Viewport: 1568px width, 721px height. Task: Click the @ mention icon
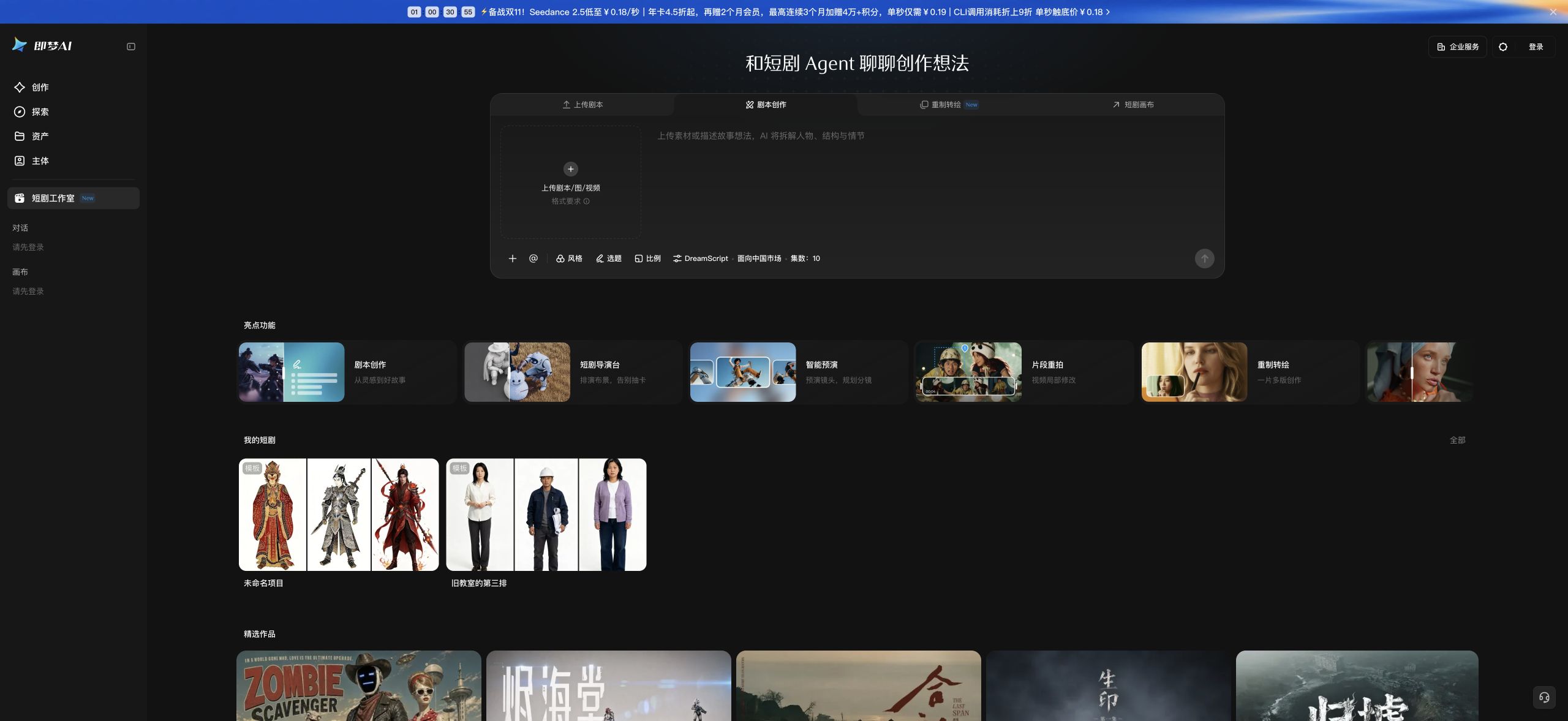[533, 259]
